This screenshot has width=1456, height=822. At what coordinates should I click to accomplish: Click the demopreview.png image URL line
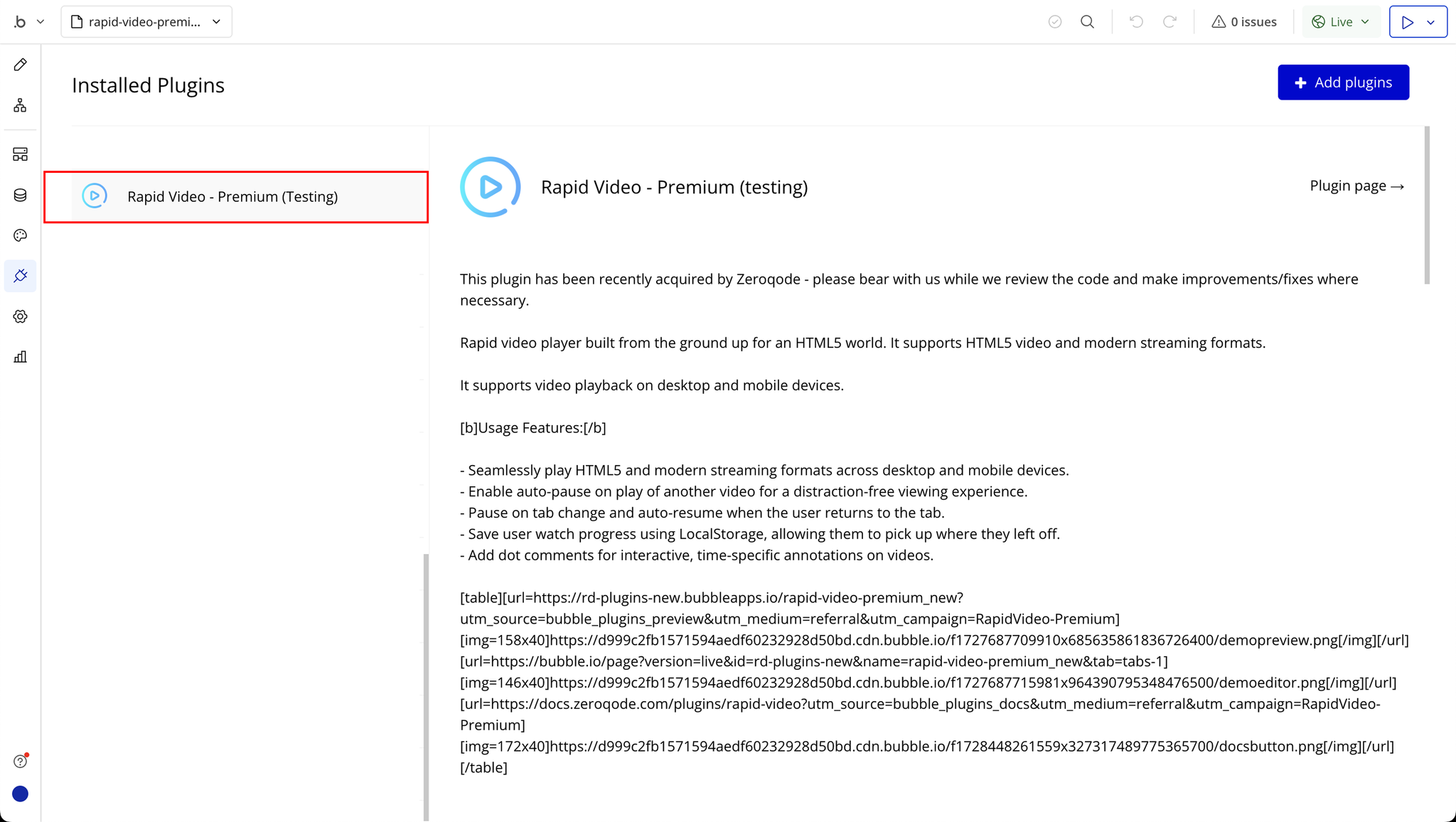pos(934,640)
